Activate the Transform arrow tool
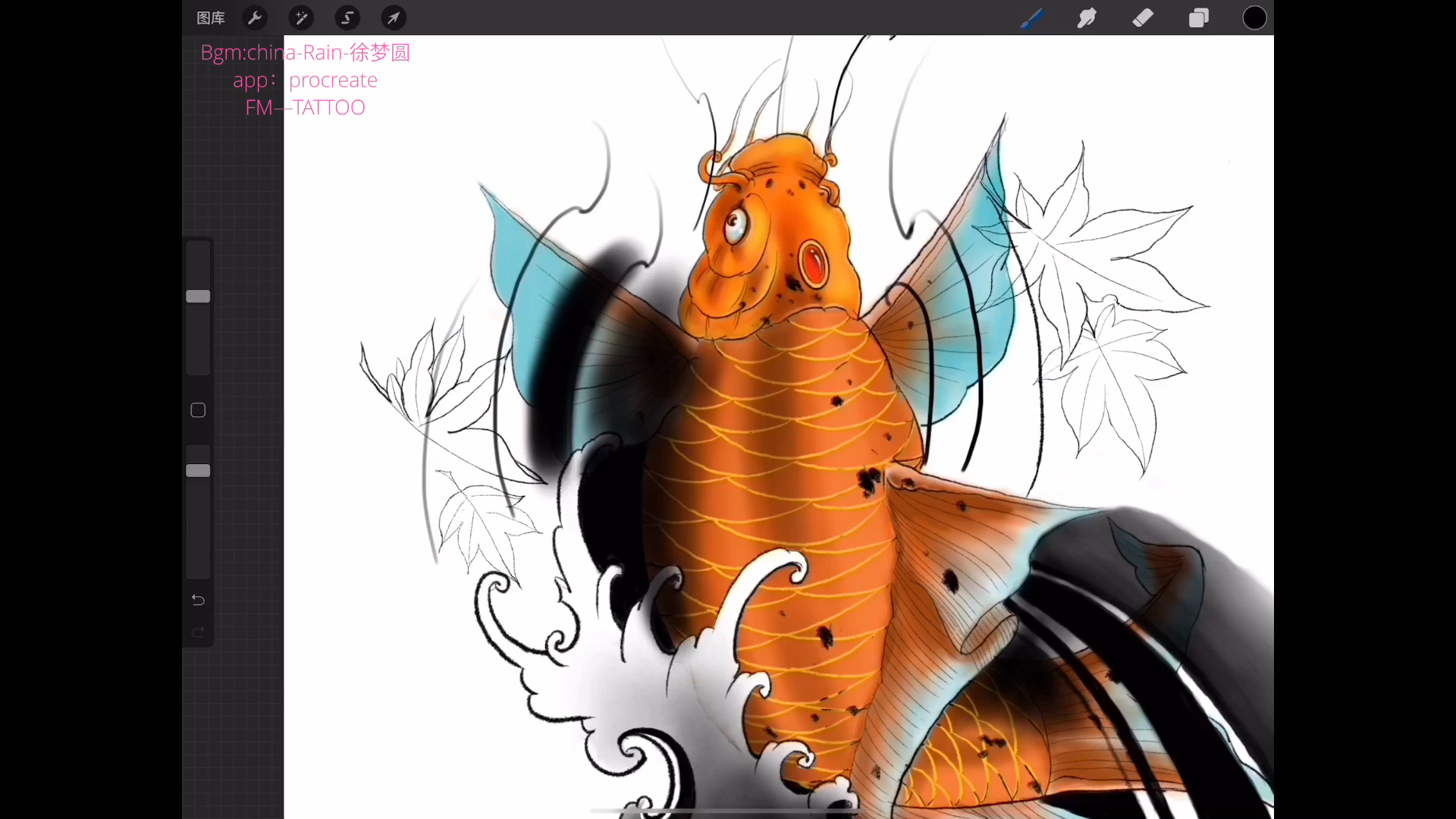Screen dimensions: 1456x819 [394, 18]
